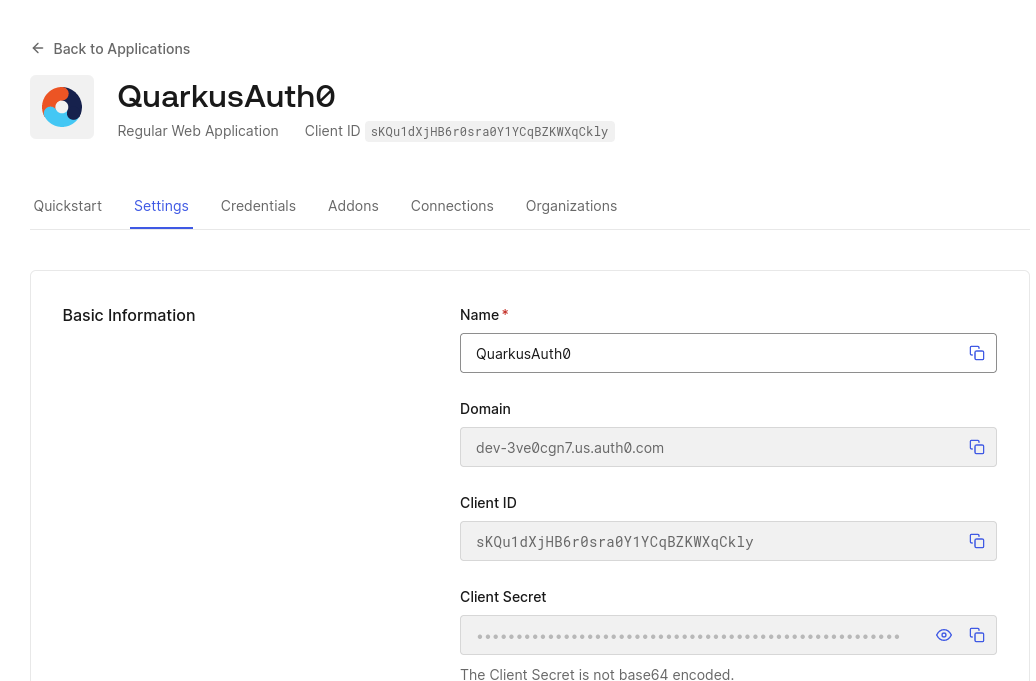Go to the Addons tab
1036x681 pixels.
(353, 206)
